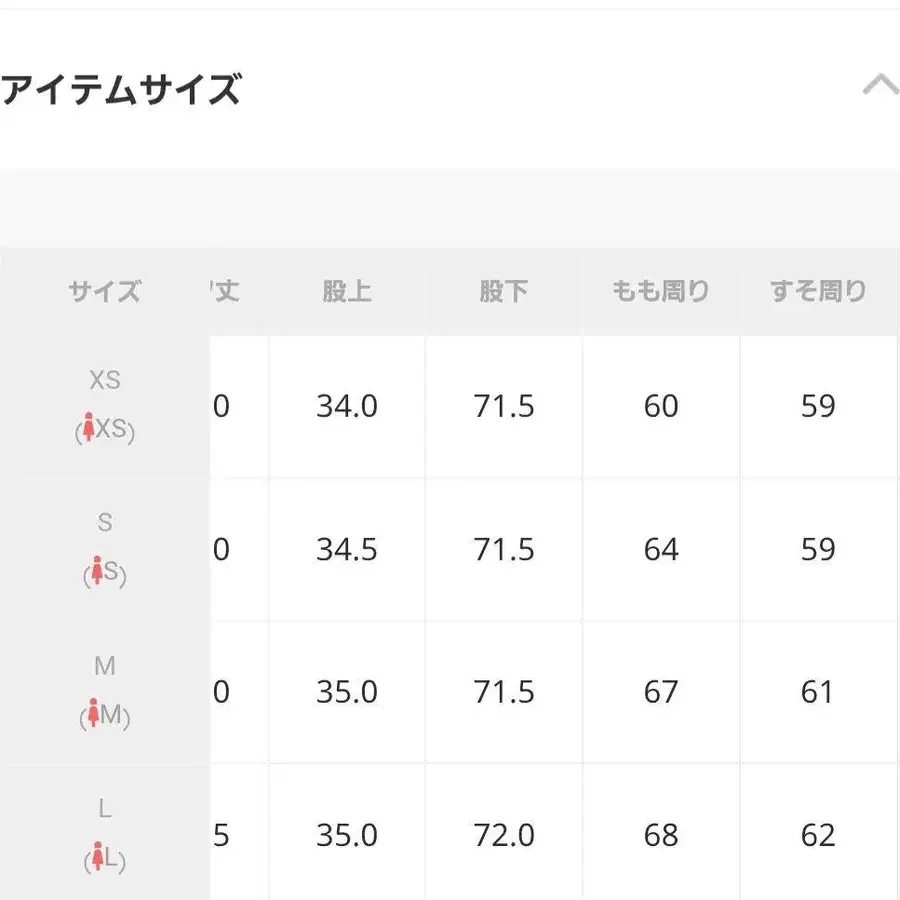Select the 60 thigh value for XS
900x900 pixels.
(661, 406)
